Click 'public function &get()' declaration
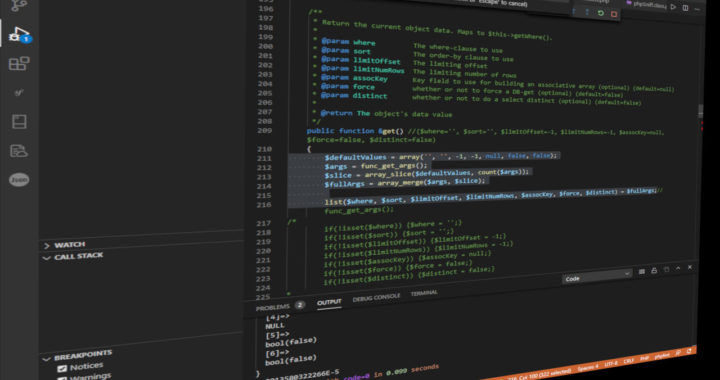Image resolution: width=720 pixels, height=380 pixels. [355, 131]
